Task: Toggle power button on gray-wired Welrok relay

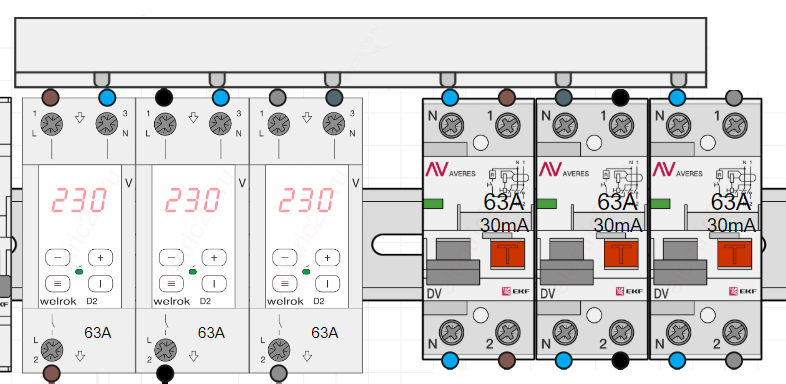Action: (x=328, y=283)
